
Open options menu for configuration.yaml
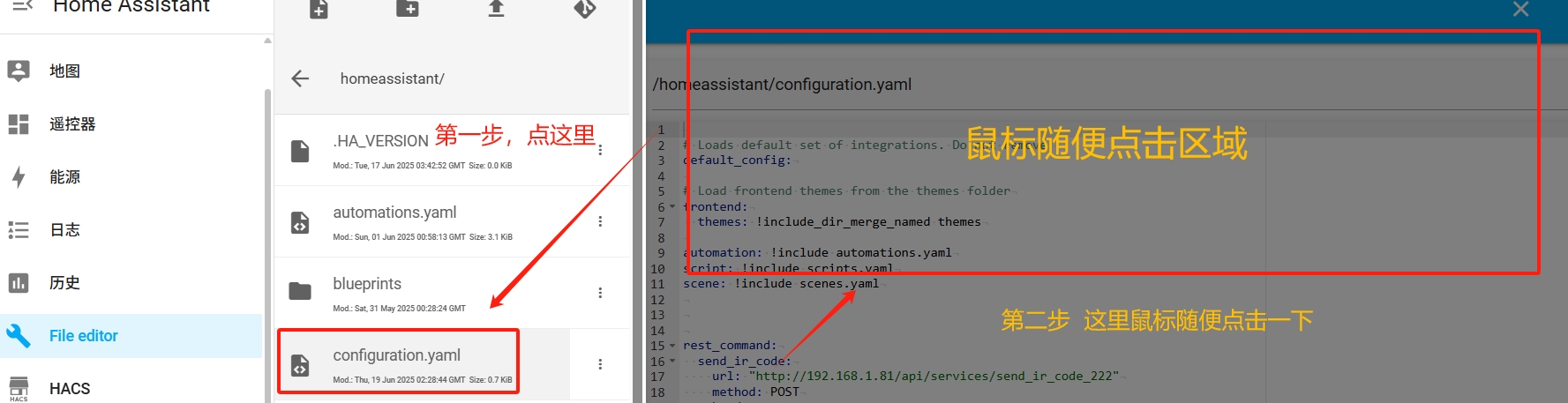tap(600, 364)
